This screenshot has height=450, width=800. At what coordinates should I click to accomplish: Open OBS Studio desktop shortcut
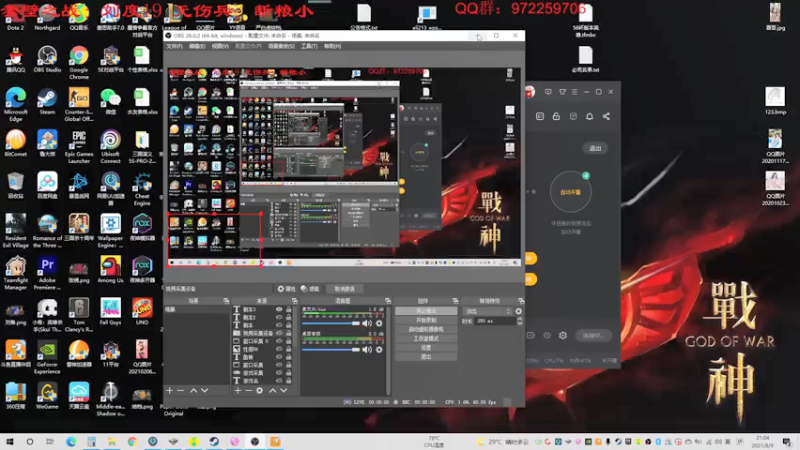click(47, 60)
